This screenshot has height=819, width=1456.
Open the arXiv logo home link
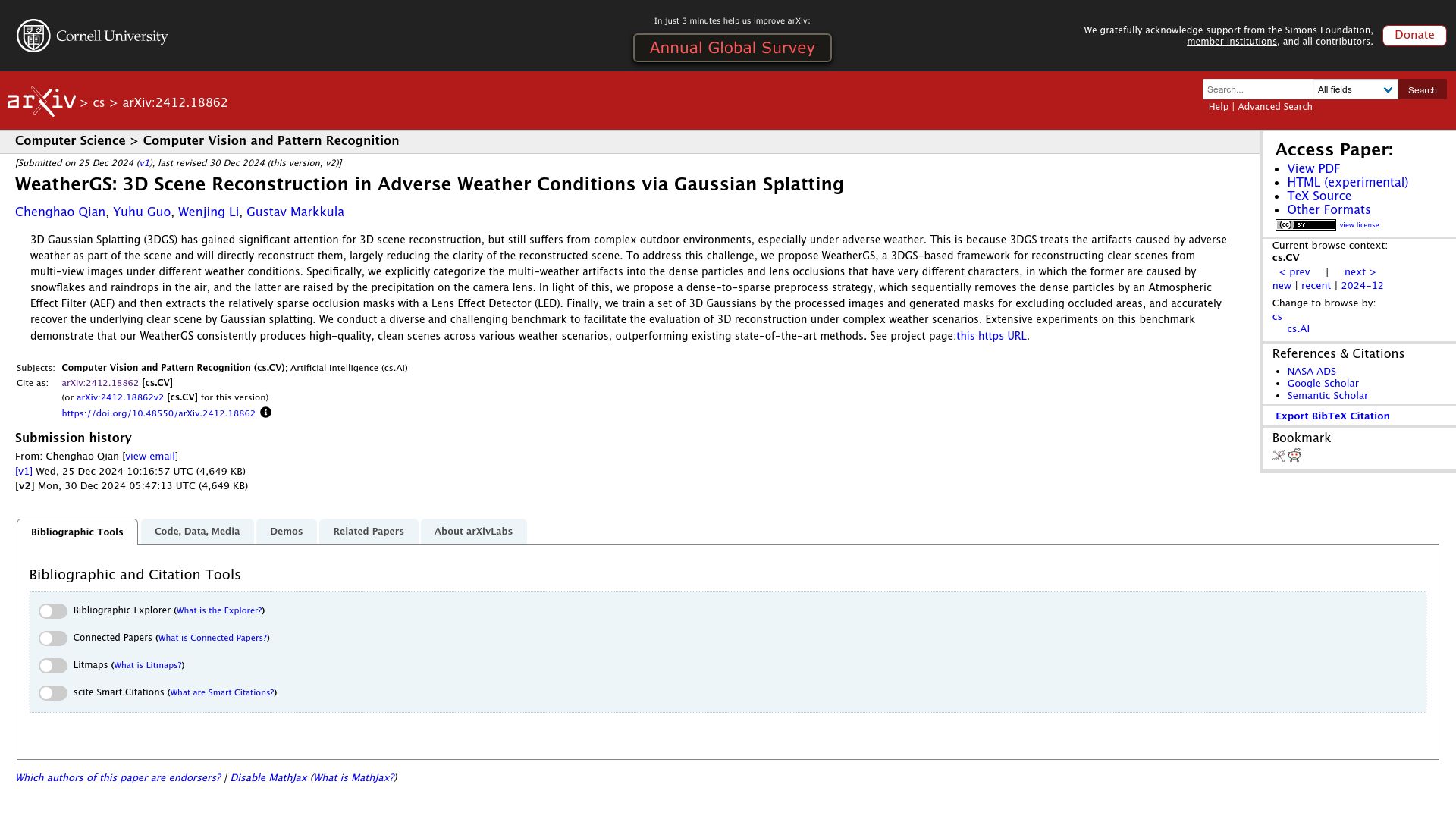click(42, 102)
